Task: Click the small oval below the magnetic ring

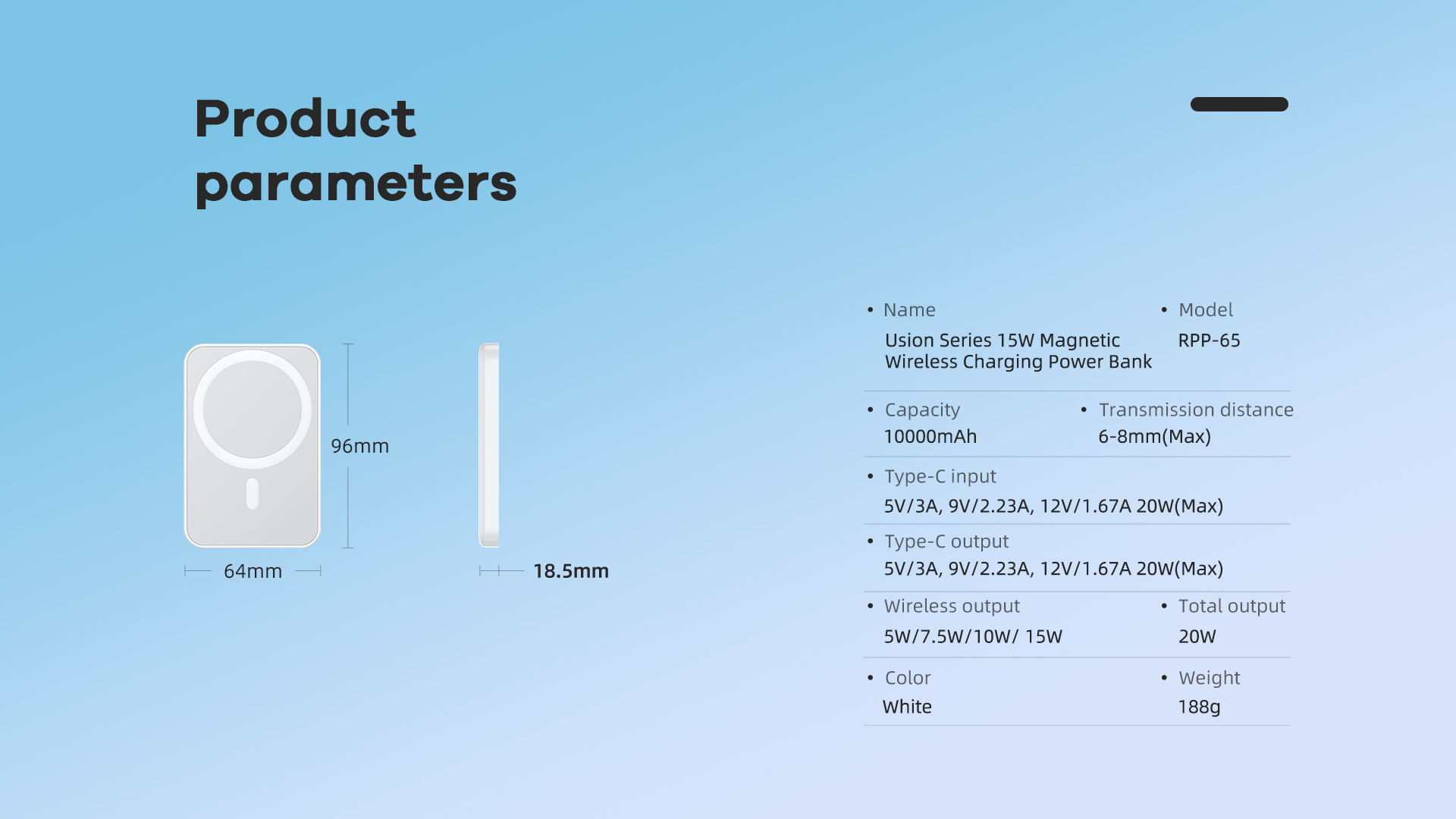Action: click(x=253, y=494)
